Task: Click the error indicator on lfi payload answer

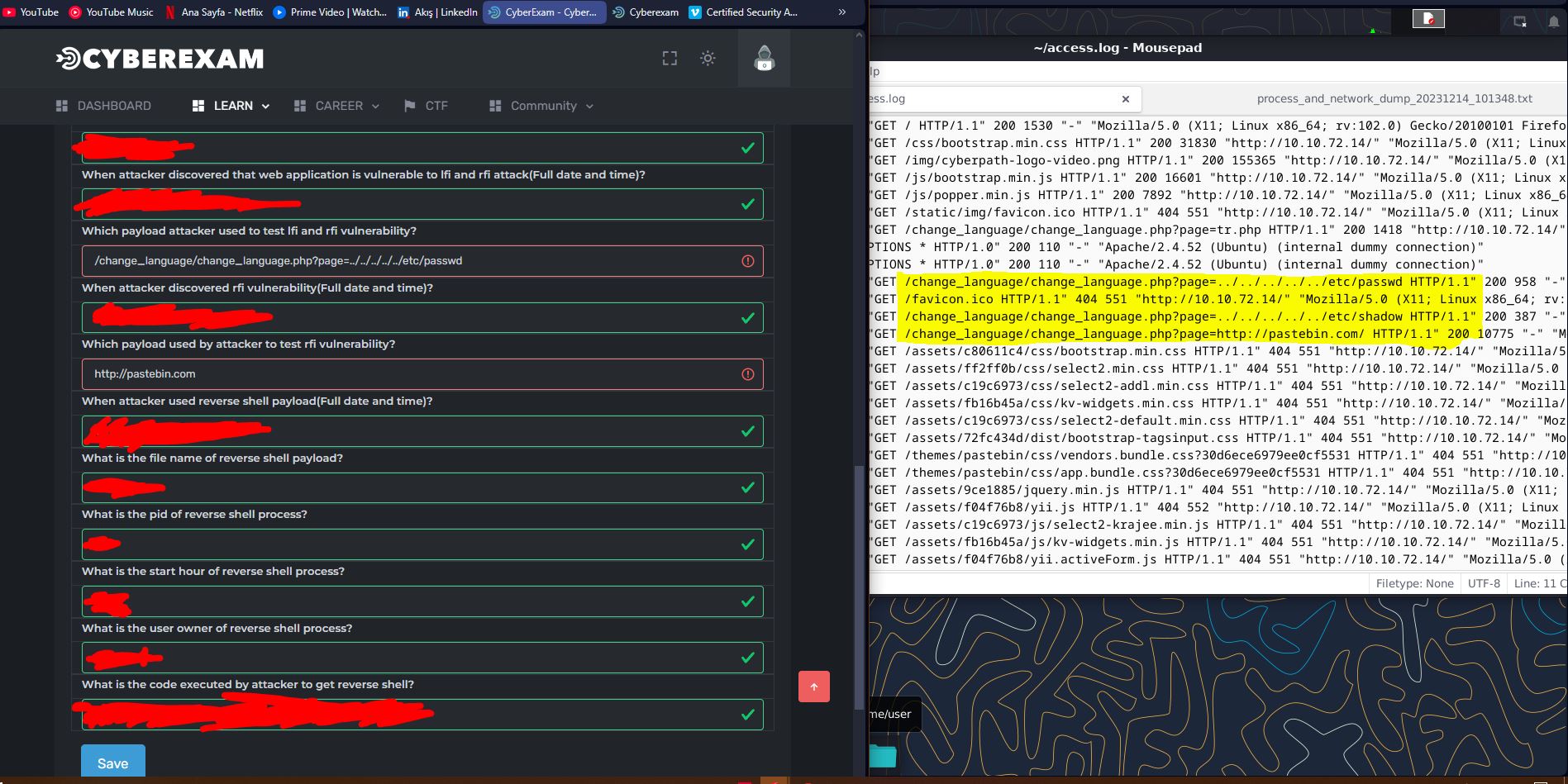Action: click(747, 260)
